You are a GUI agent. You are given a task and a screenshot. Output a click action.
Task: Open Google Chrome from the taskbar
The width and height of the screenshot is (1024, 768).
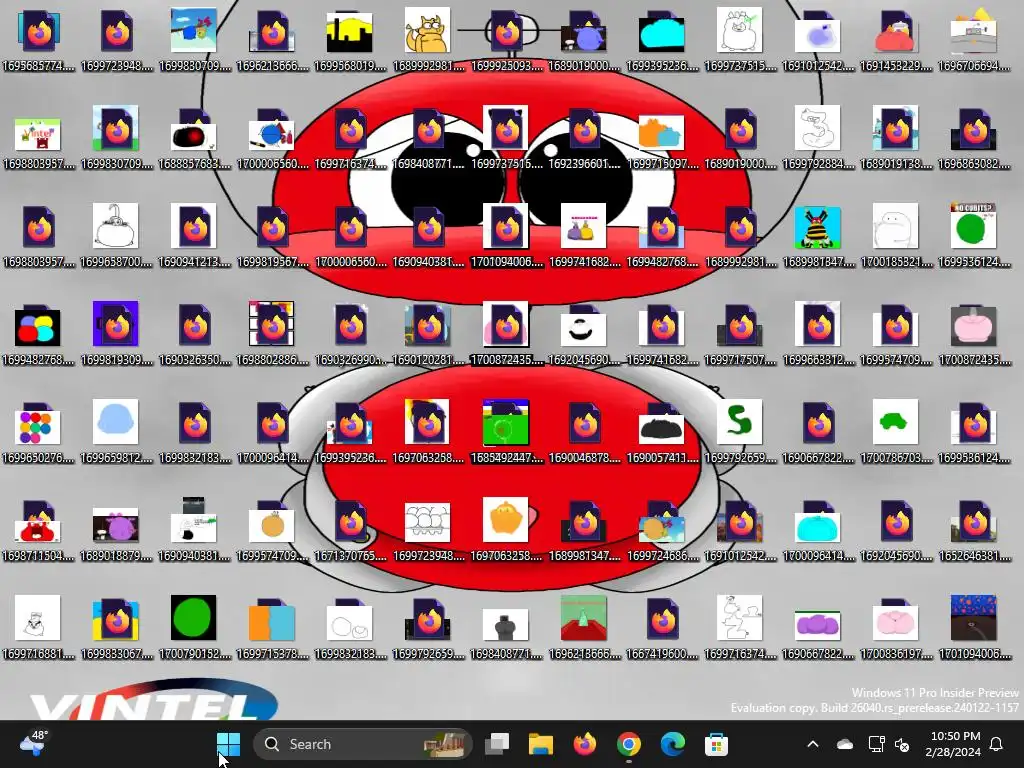coord(628,744)
